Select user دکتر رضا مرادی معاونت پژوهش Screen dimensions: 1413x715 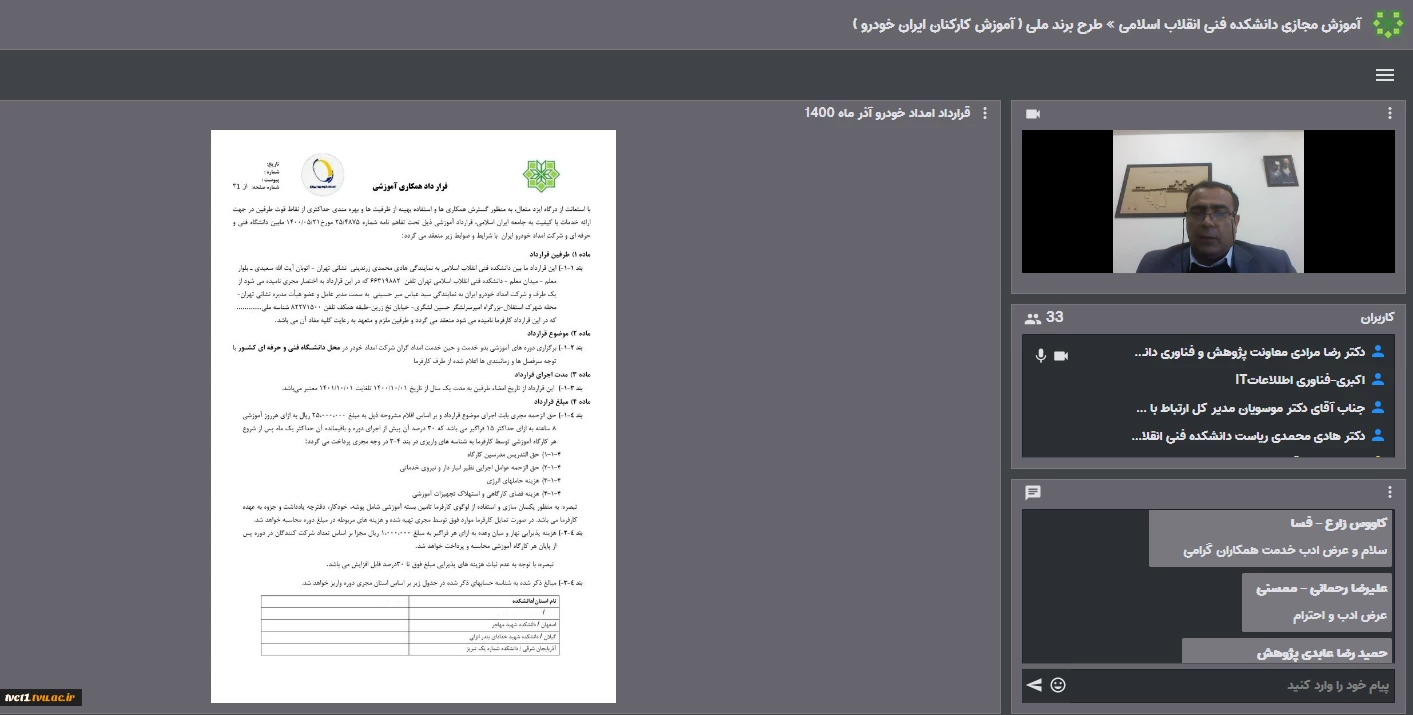click(x=1250, y=352)
